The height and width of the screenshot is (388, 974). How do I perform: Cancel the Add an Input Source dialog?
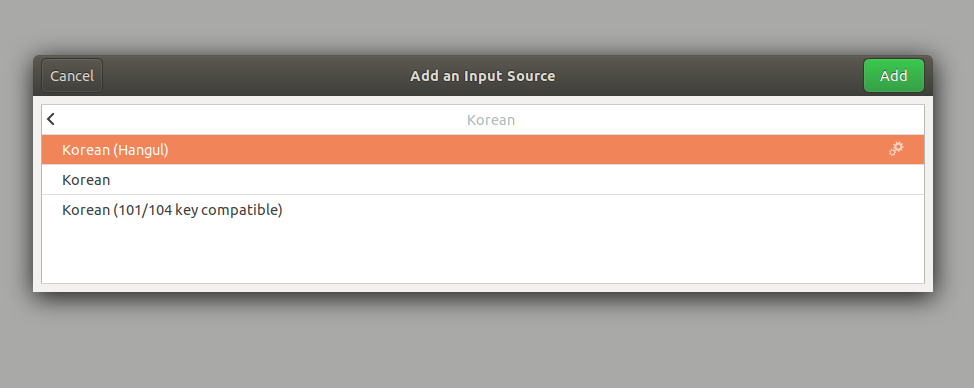[x=72, y=76]
